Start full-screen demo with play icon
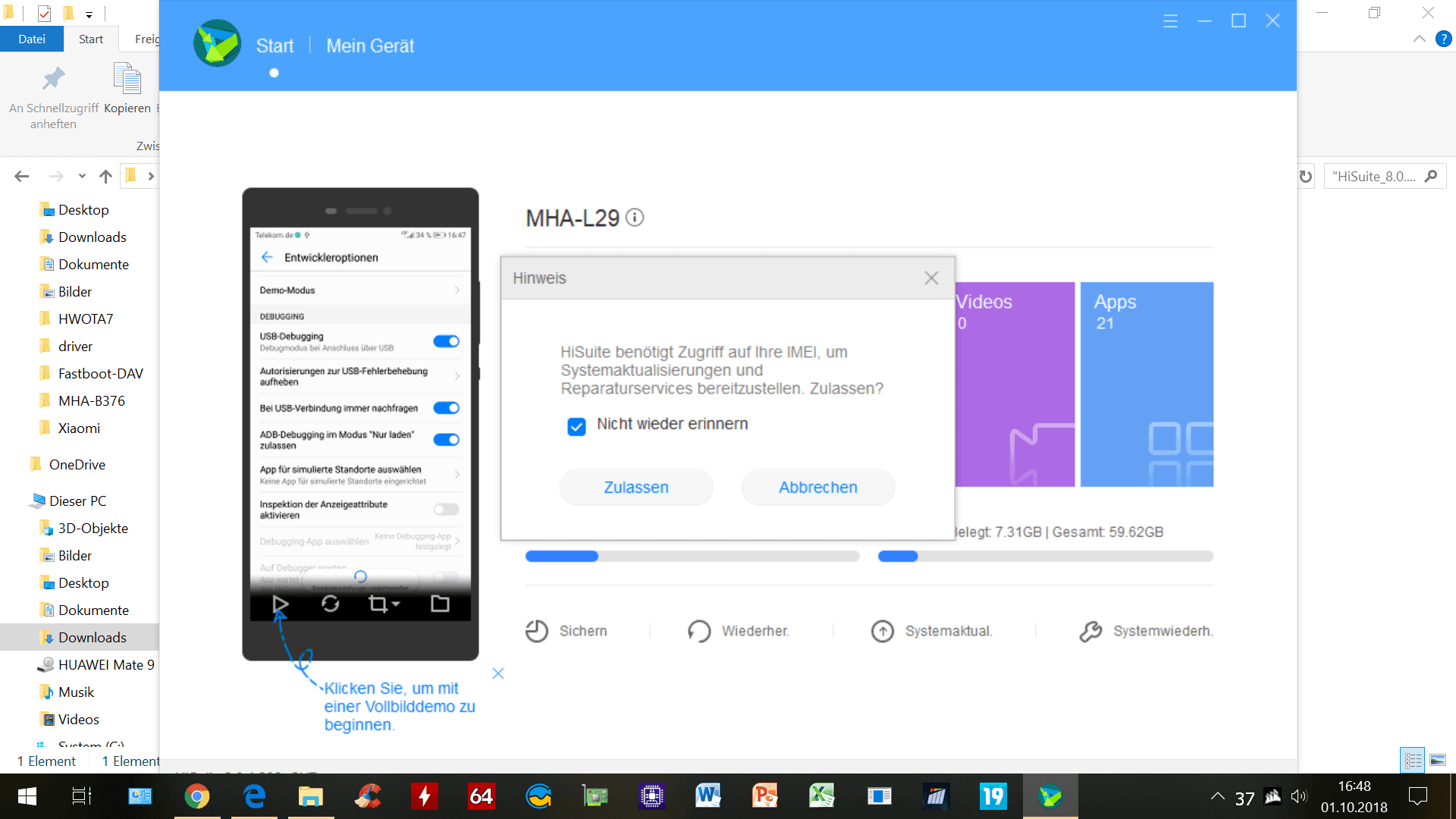Viewport: 1456px width, 819px height. tap(280, 604)
